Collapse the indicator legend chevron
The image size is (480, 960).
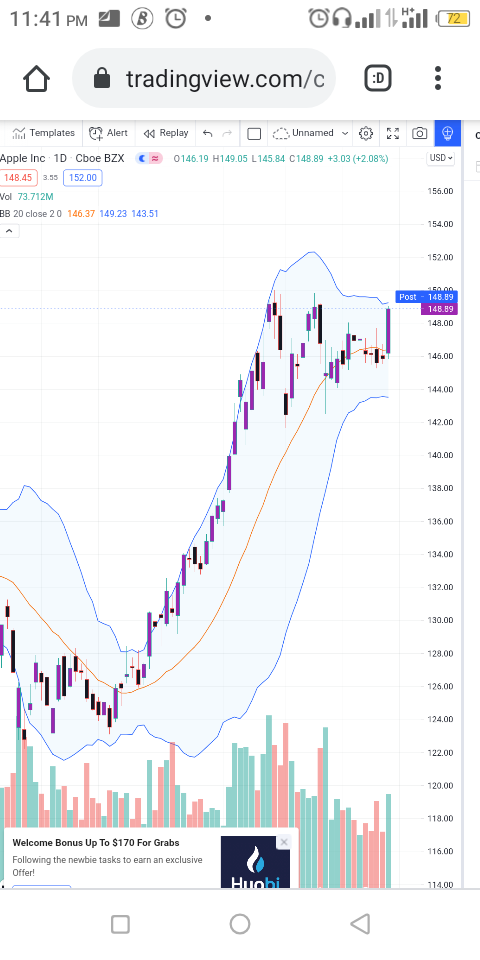(9, 231)
